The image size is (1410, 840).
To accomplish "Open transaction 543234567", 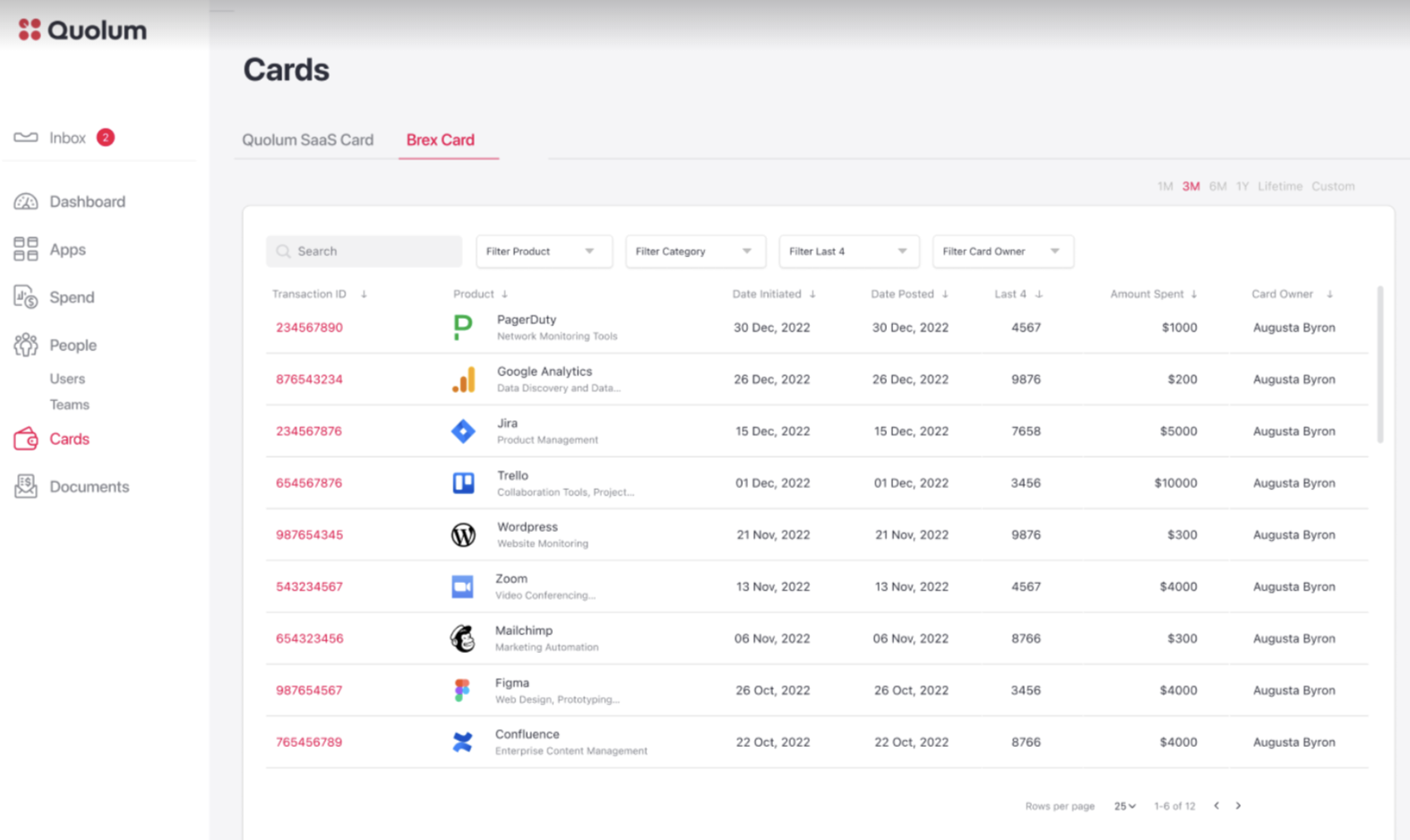I will (x=309, y=587).
